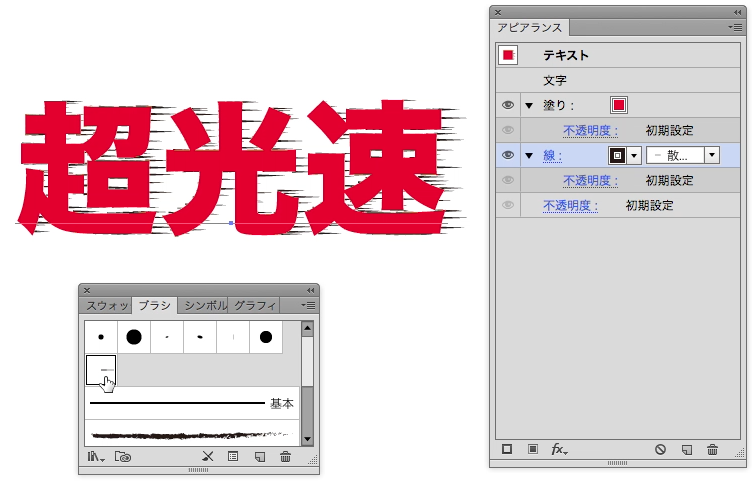Delete selected item trash icon in Appearance

(x=712, y=449)
